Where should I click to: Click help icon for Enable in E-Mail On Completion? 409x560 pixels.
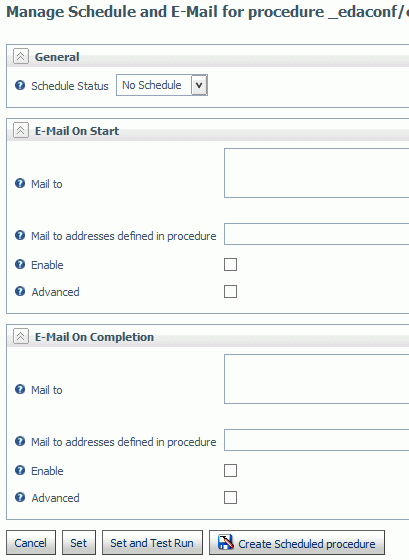tap(20, 470)
